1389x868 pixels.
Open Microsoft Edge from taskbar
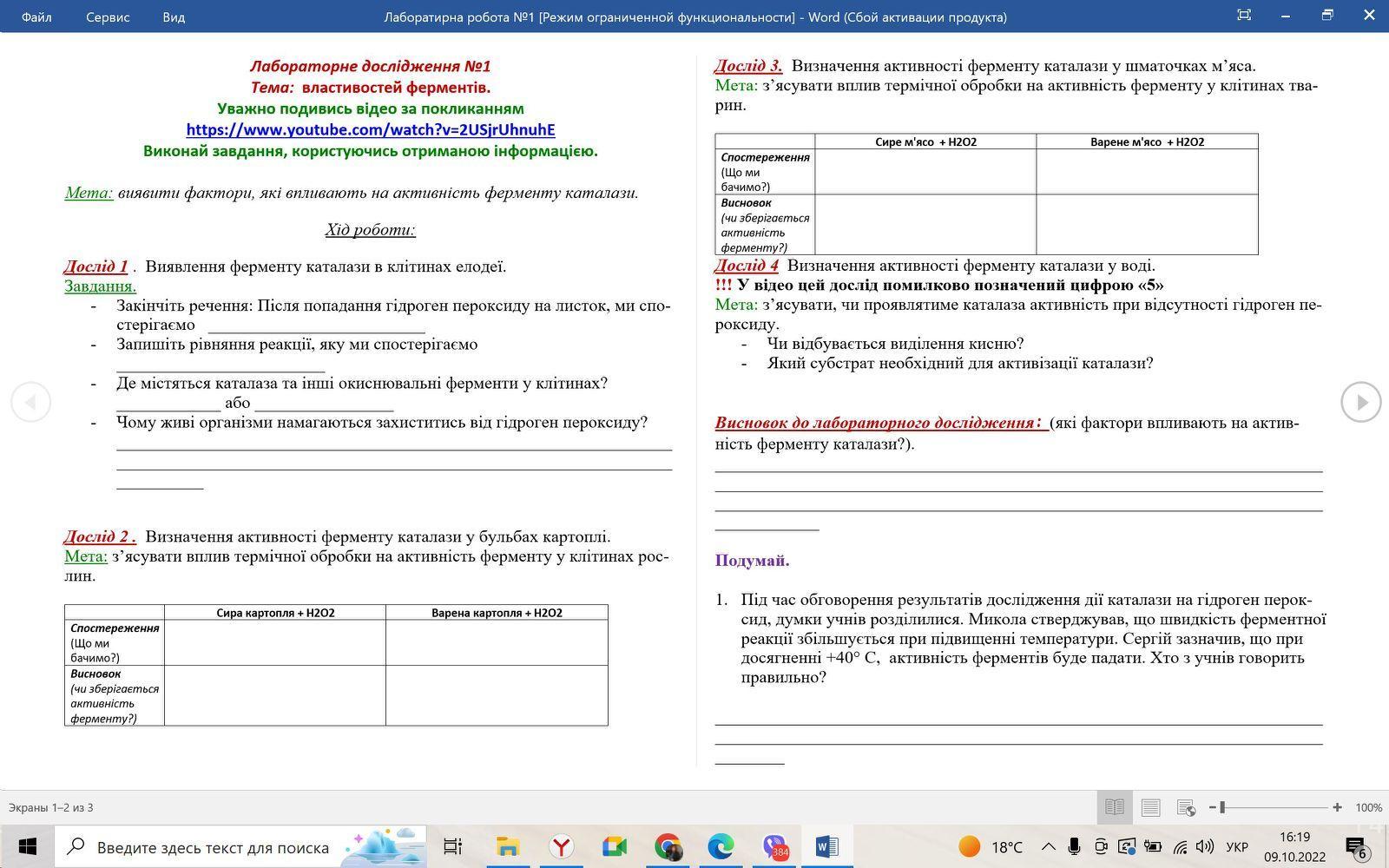[721, 846]
